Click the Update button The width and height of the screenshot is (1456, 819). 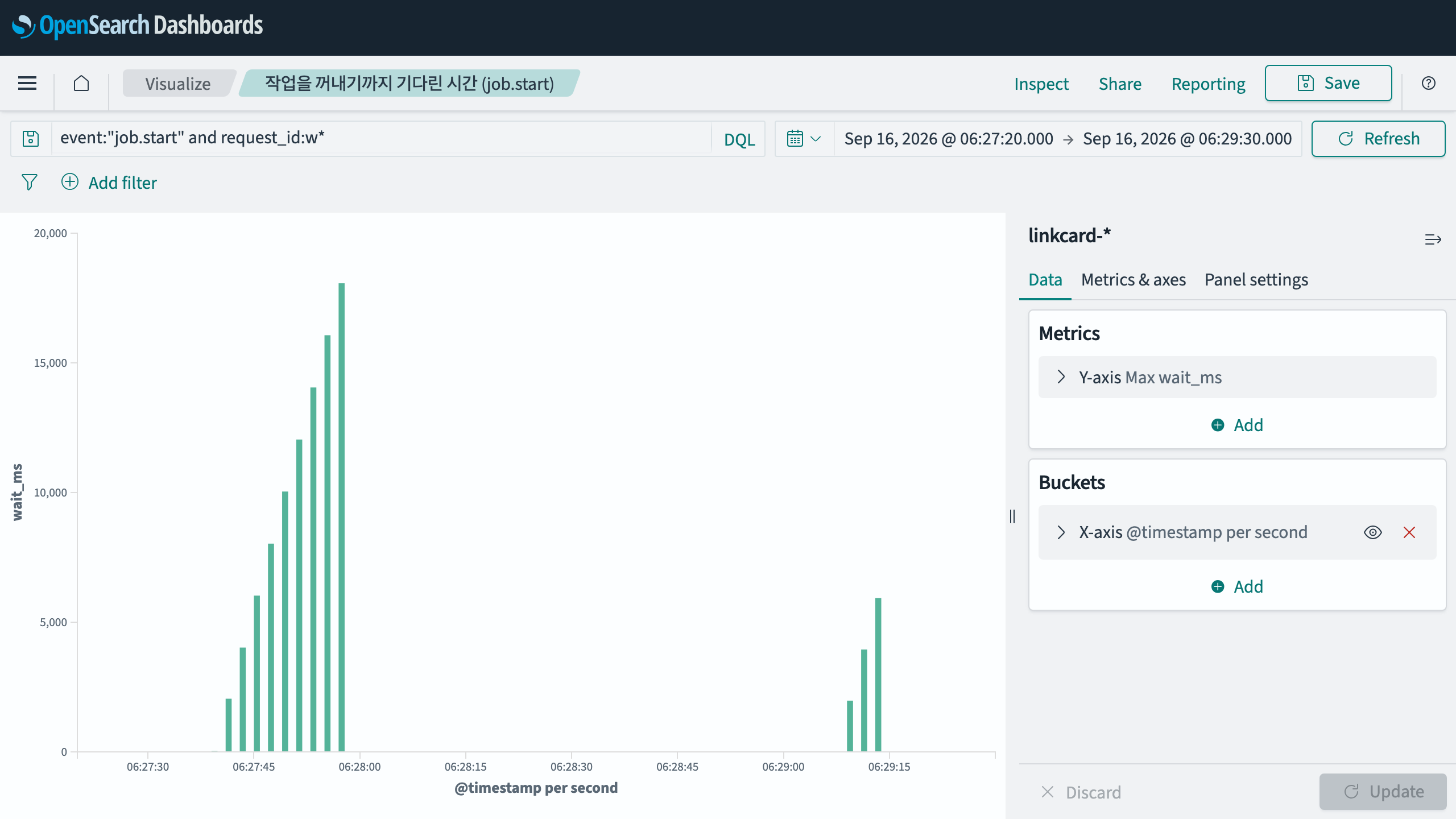click(x=1383, y=792)
